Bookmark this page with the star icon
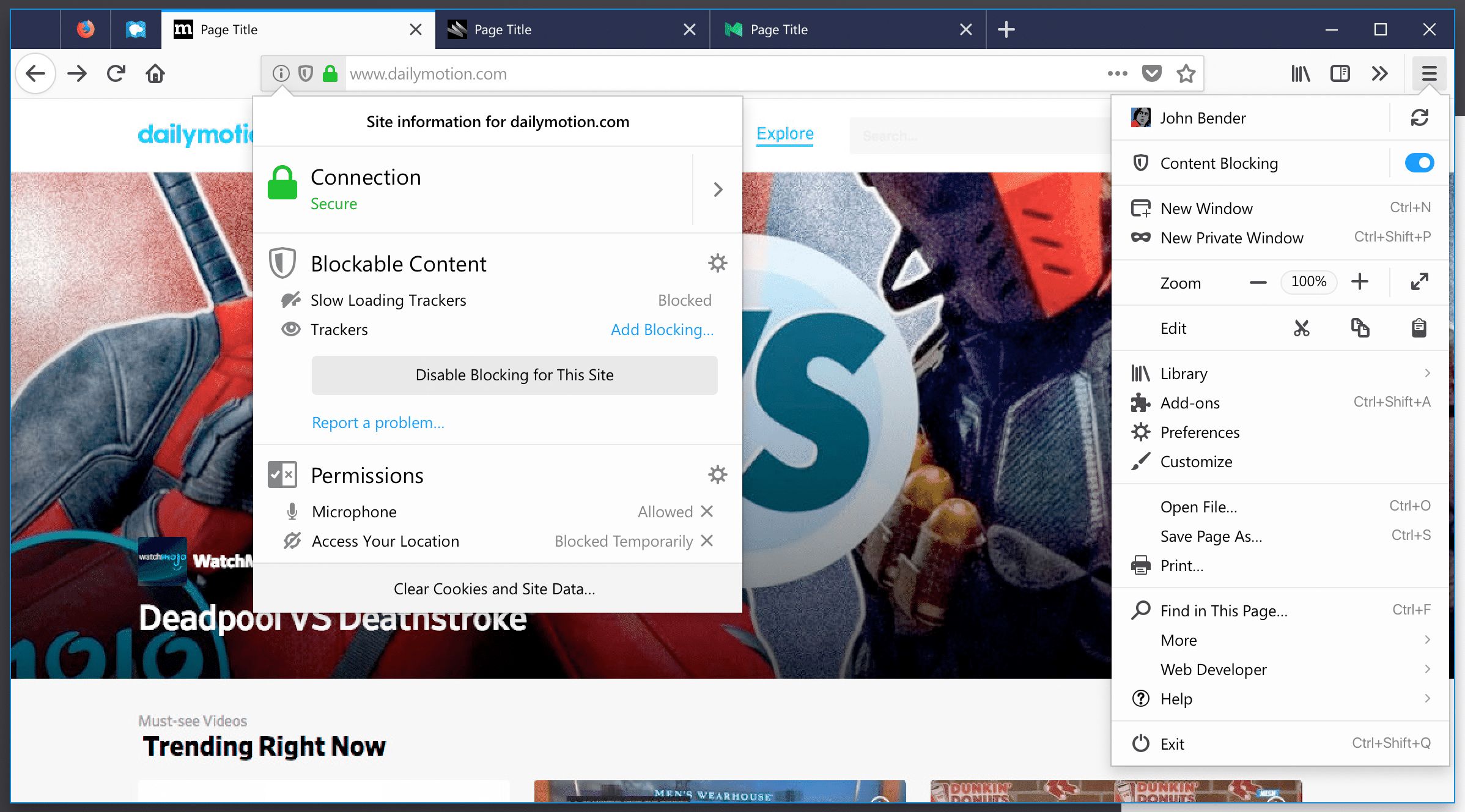Screen dimensions: 1465x812 (1186, 73)
